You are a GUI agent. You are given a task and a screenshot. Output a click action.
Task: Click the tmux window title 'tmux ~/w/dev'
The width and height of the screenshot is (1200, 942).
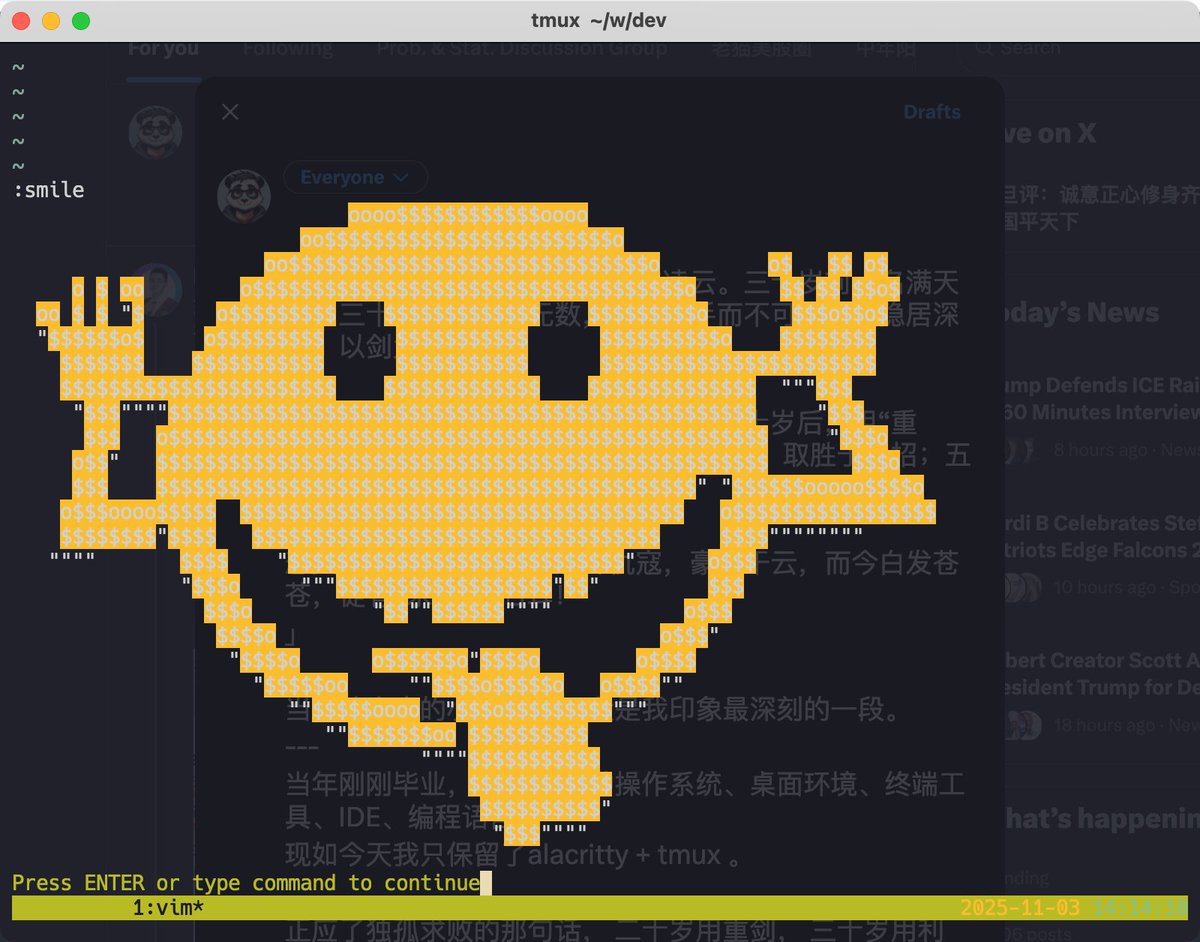(599, 21)
